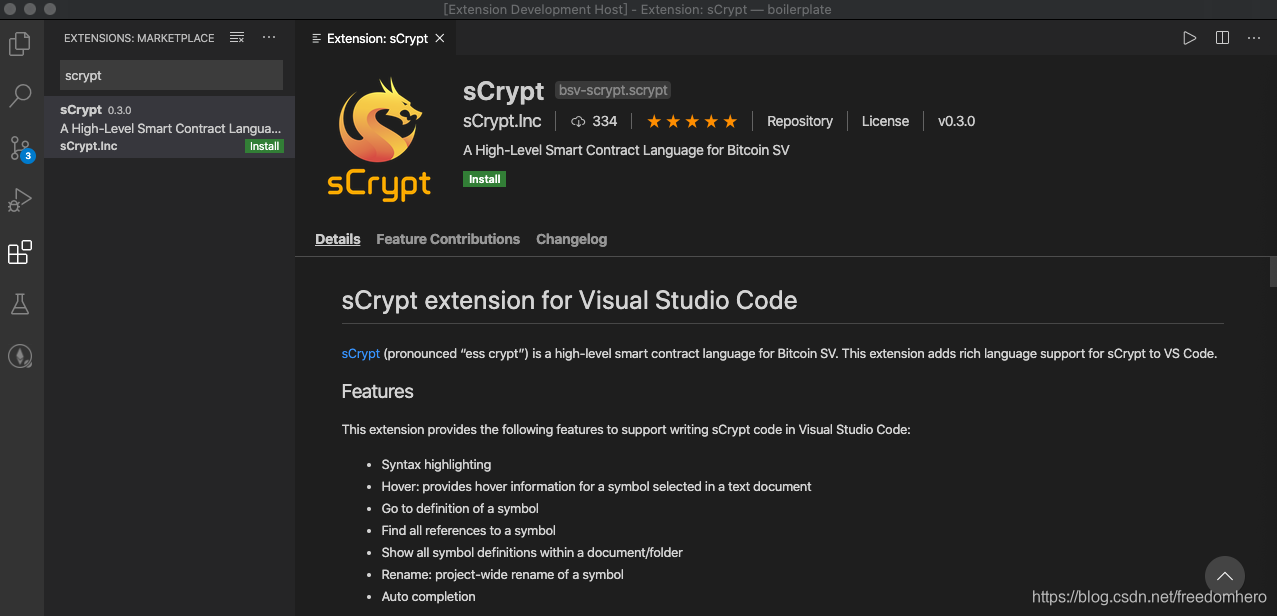Open the sCrypt Repository link
Screen dimensions: 1277x616
coord(799,121)
